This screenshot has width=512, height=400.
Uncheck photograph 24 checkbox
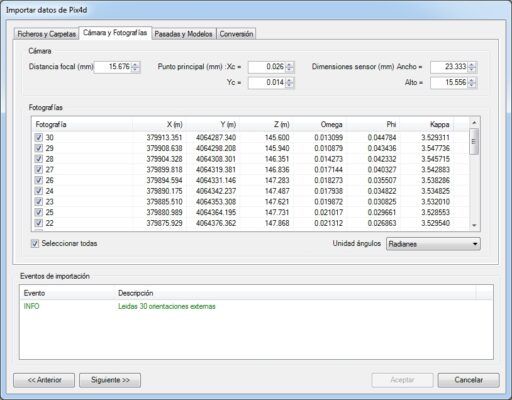click(x=39, y=191)
